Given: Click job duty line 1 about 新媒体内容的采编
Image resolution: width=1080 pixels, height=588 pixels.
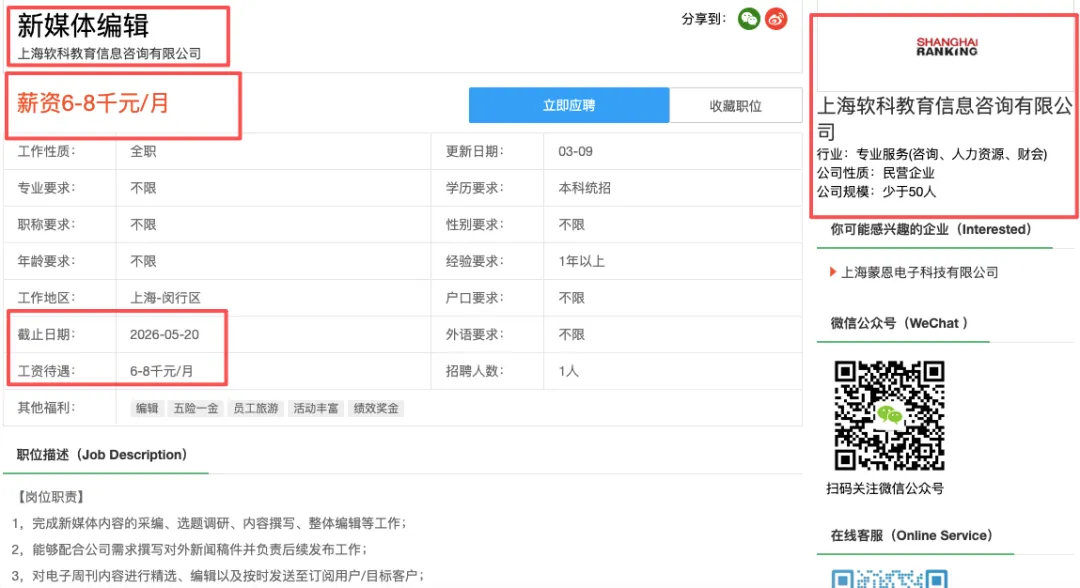Looking at the screenshot, I should click(209, 523).
